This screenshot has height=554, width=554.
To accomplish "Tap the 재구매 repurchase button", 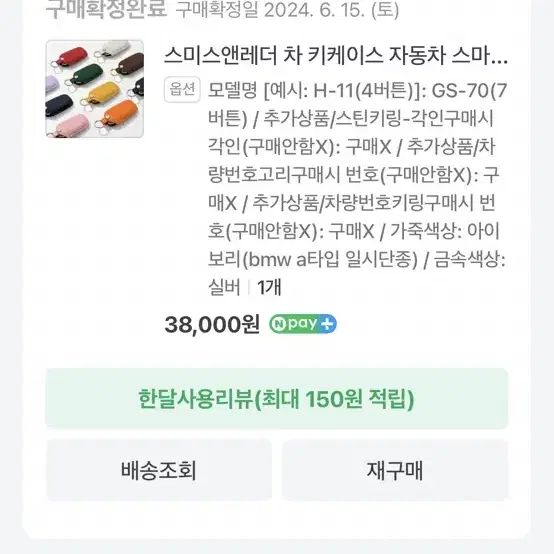I will (x=395, y=470).
